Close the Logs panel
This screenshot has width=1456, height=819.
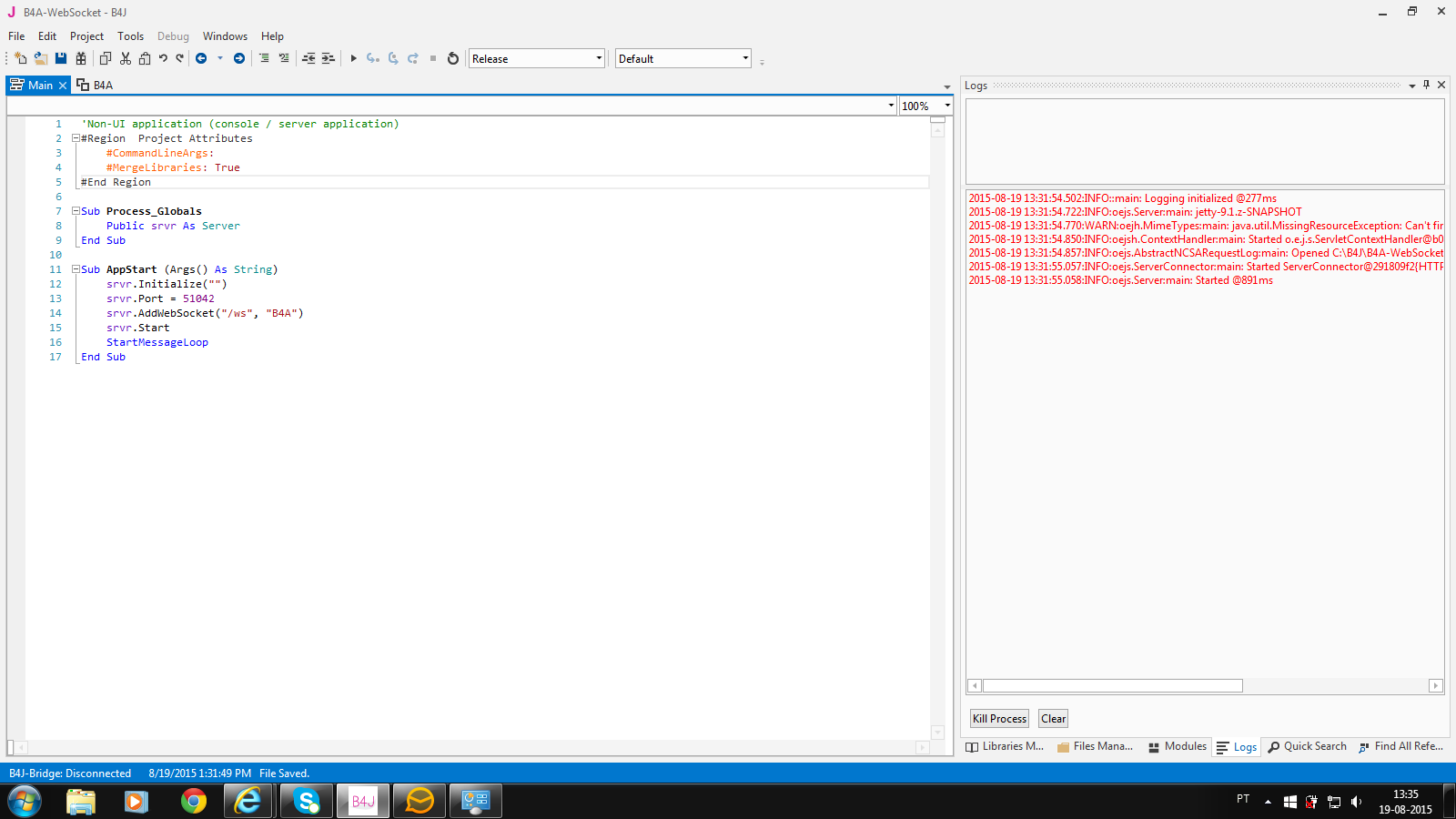click(1441, 85)
